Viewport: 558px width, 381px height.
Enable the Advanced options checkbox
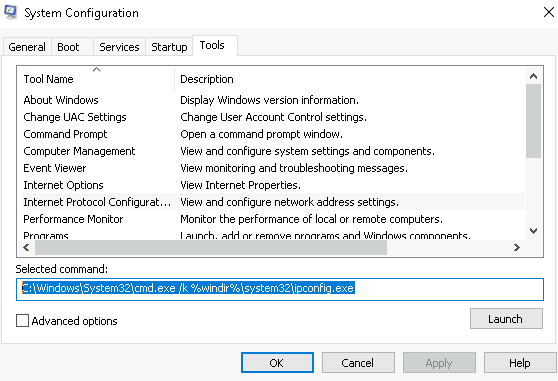pyautogui.click(x=22, y=321)
